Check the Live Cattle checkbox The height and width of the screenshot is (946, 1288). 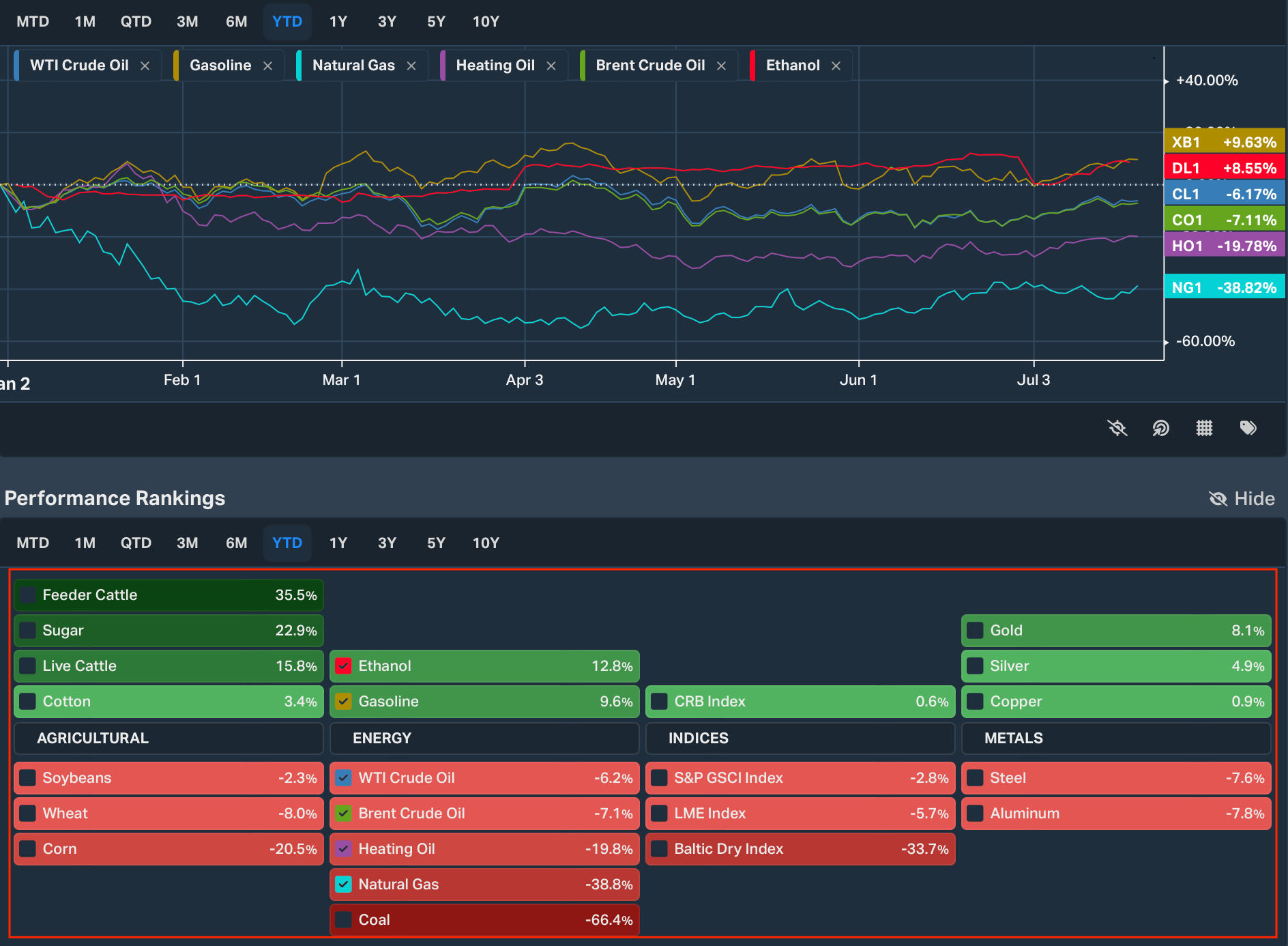tap(27, 666)
